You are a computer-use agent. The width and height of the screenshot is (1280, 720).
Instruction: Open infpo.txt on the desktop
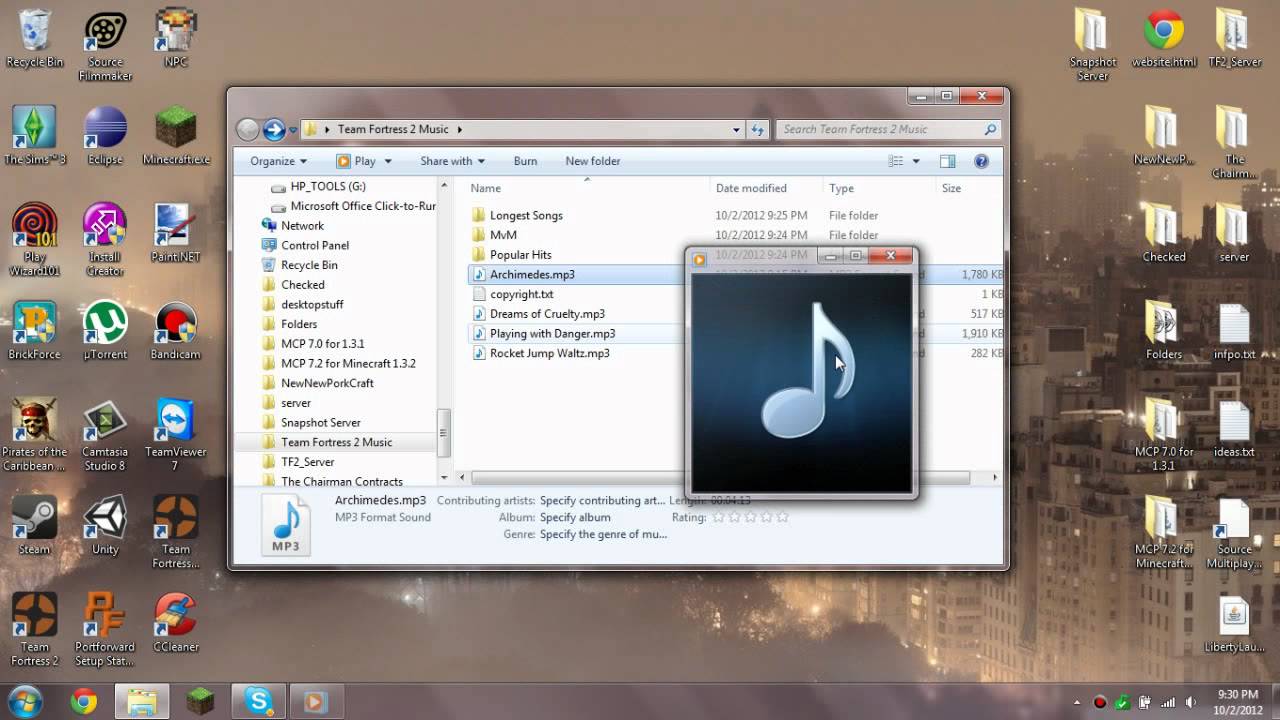coord(1234,331)
